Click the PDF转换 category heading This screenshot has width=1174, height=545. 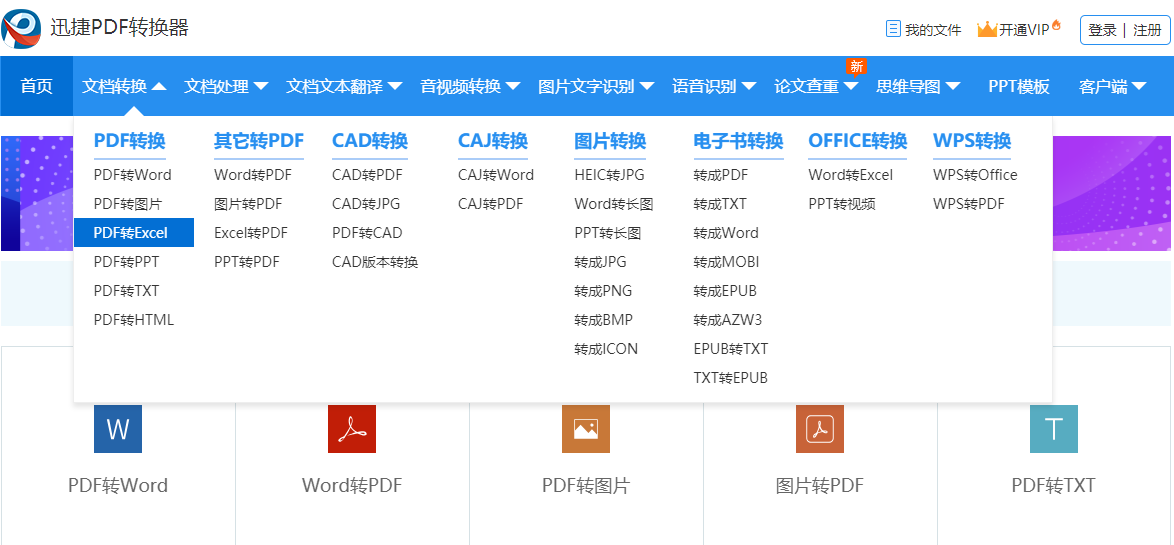click(130, 141)
